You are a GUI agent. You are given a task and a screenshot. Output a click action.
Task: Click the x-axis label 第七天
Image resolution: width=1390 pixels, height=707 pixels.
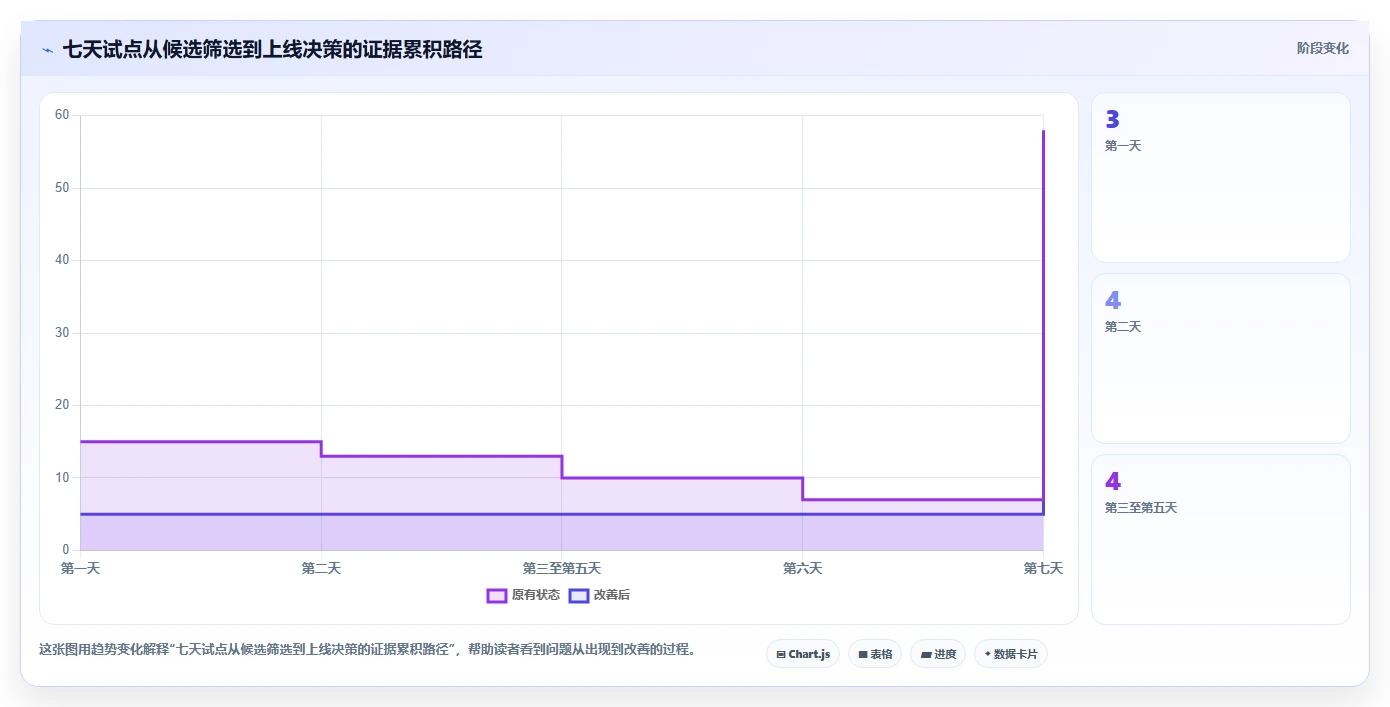click(x=1043, y=568)
